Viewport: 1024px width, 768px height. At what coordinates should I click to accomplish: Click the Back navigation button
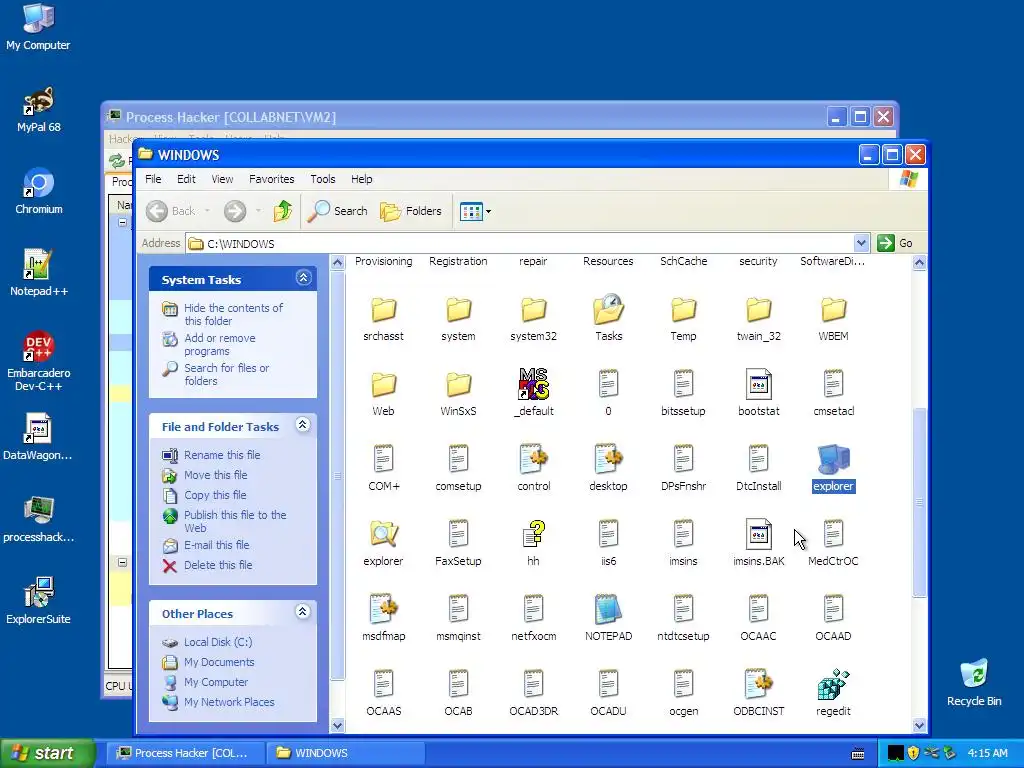point(171,211)
